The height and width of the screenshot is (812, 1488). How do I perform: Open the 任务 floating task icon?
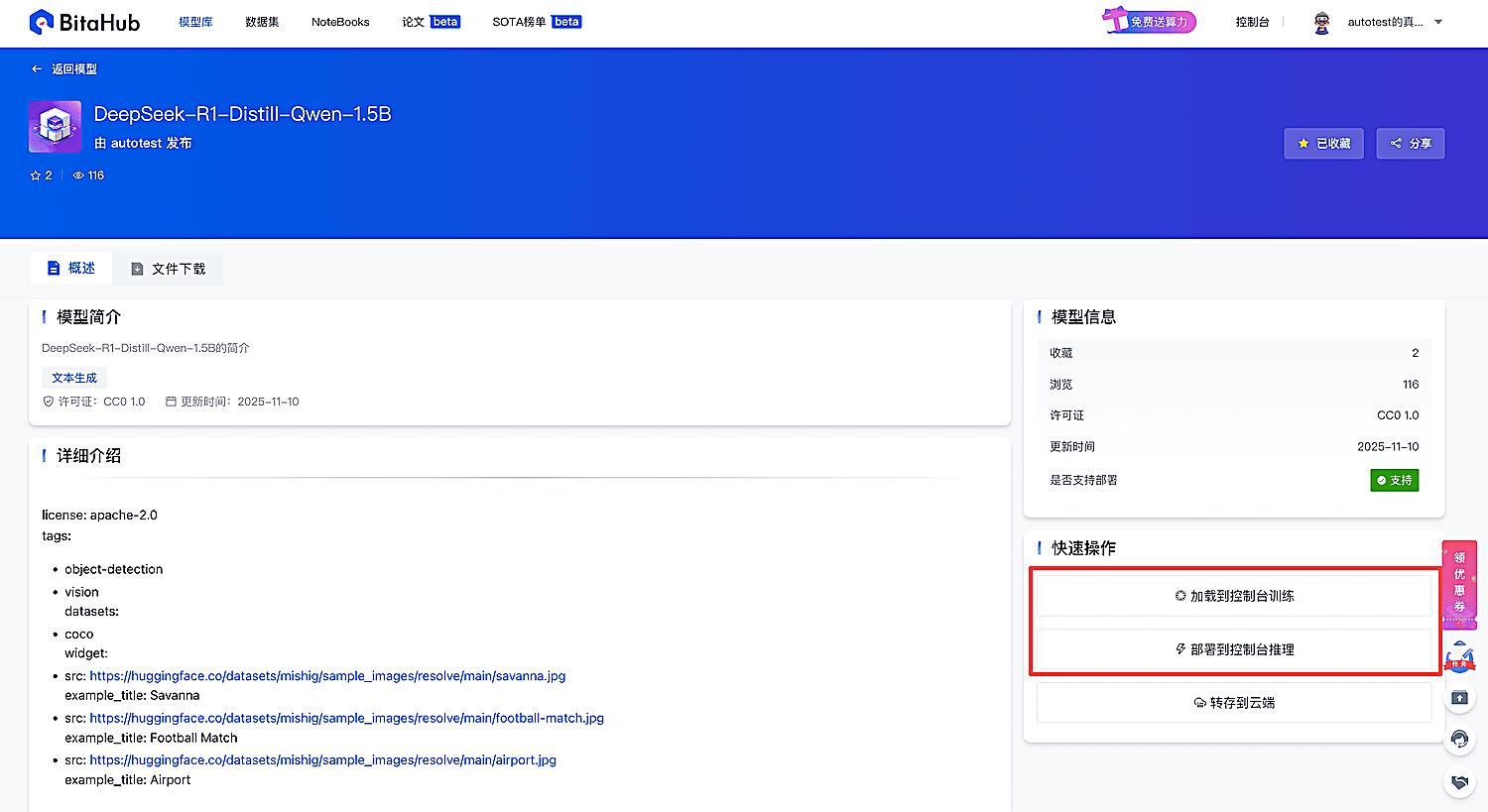(x=1459, y=658)
